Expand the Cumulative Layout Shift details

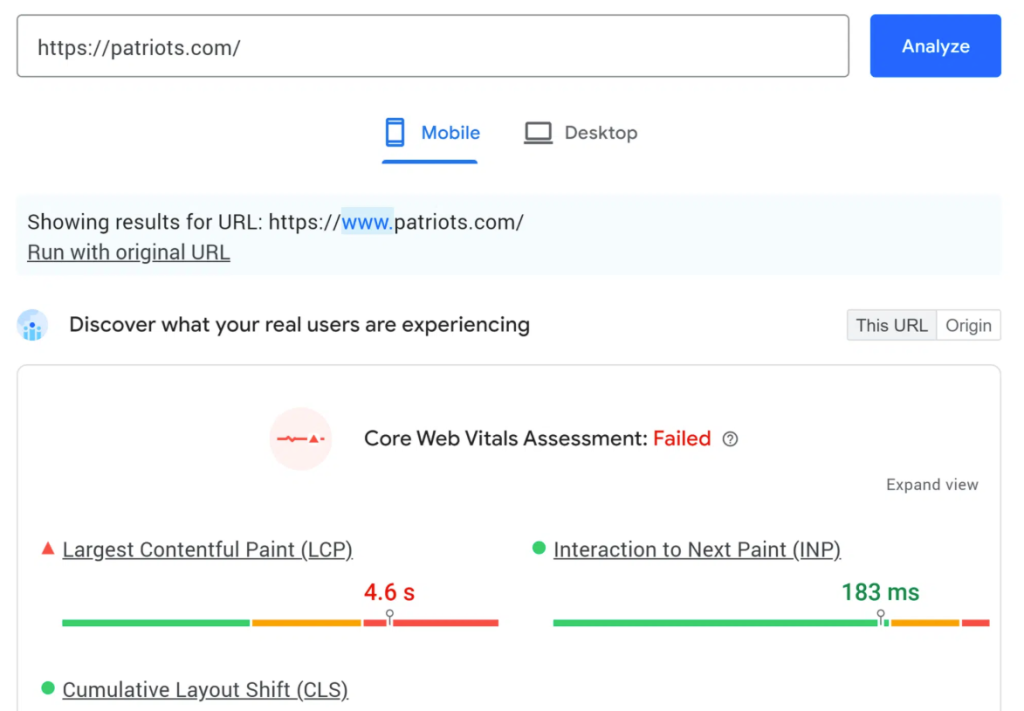click(x=204, y=689)
